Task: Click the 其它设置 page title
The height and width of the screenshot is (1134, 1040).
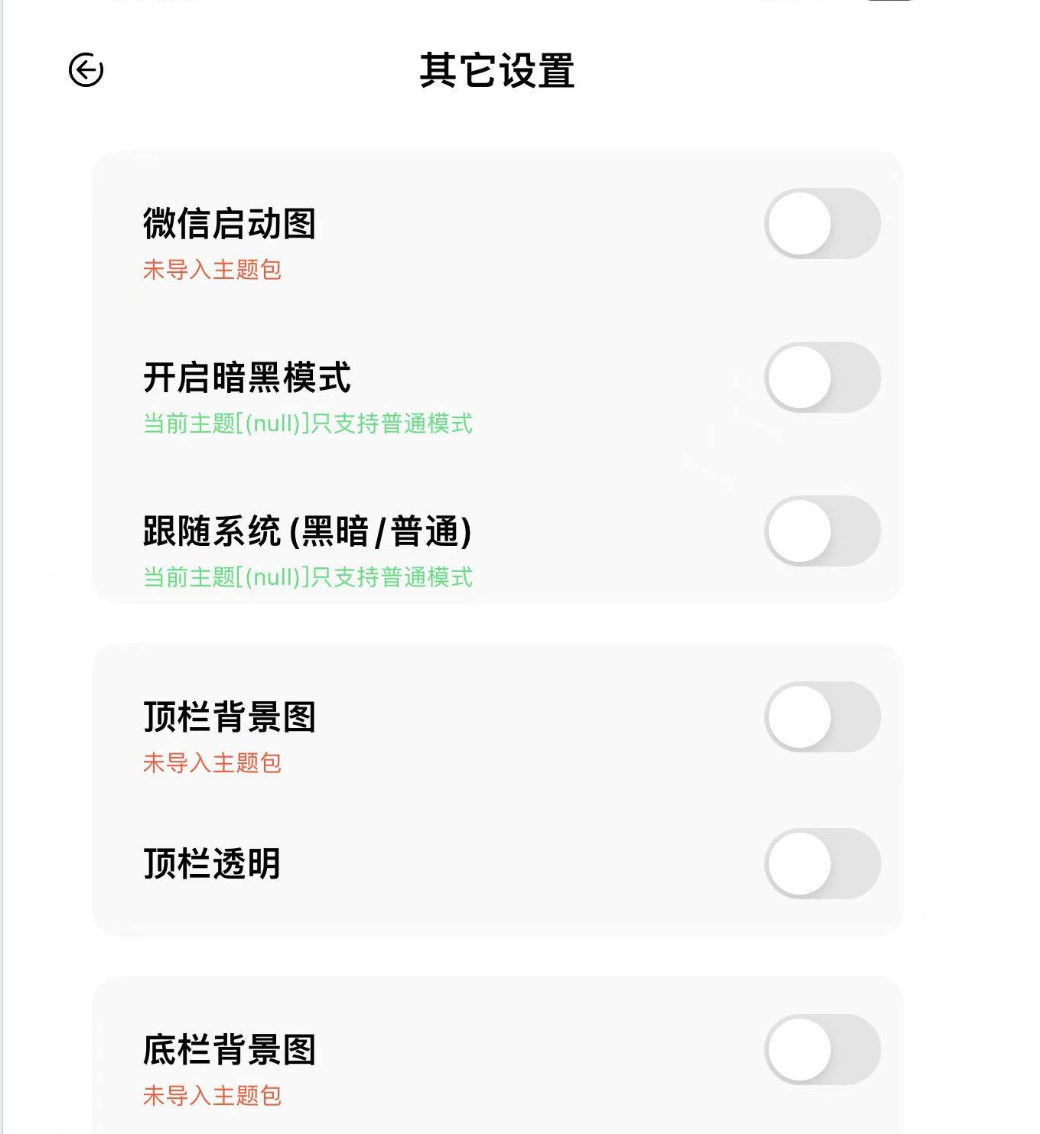Action: [x=497, y=71]
